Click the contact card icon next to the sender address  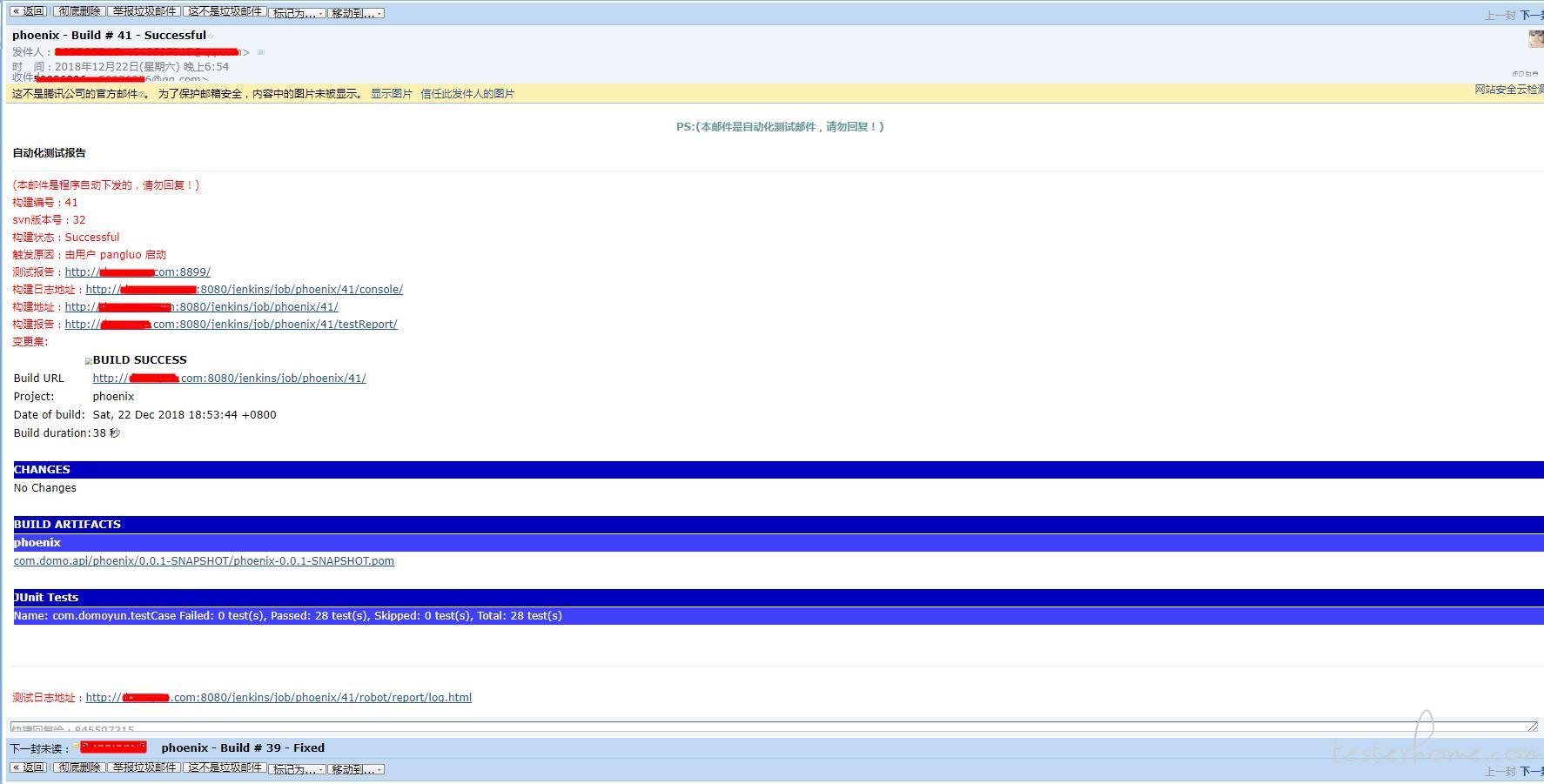point(261,52)
